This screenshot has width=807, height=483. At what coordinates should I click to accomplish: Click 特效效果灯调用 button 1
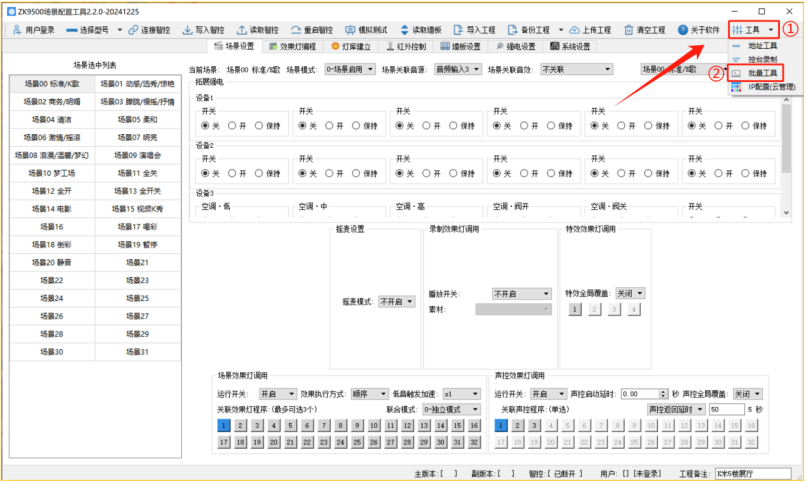coord(575,309)
